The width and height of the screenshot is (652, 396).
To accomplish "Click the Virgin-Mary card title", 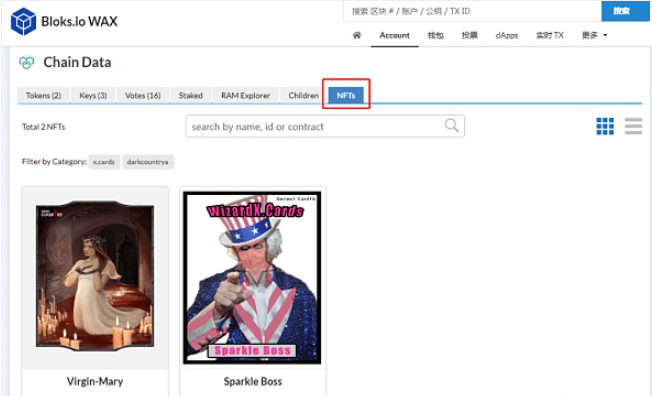I will 95,381.
